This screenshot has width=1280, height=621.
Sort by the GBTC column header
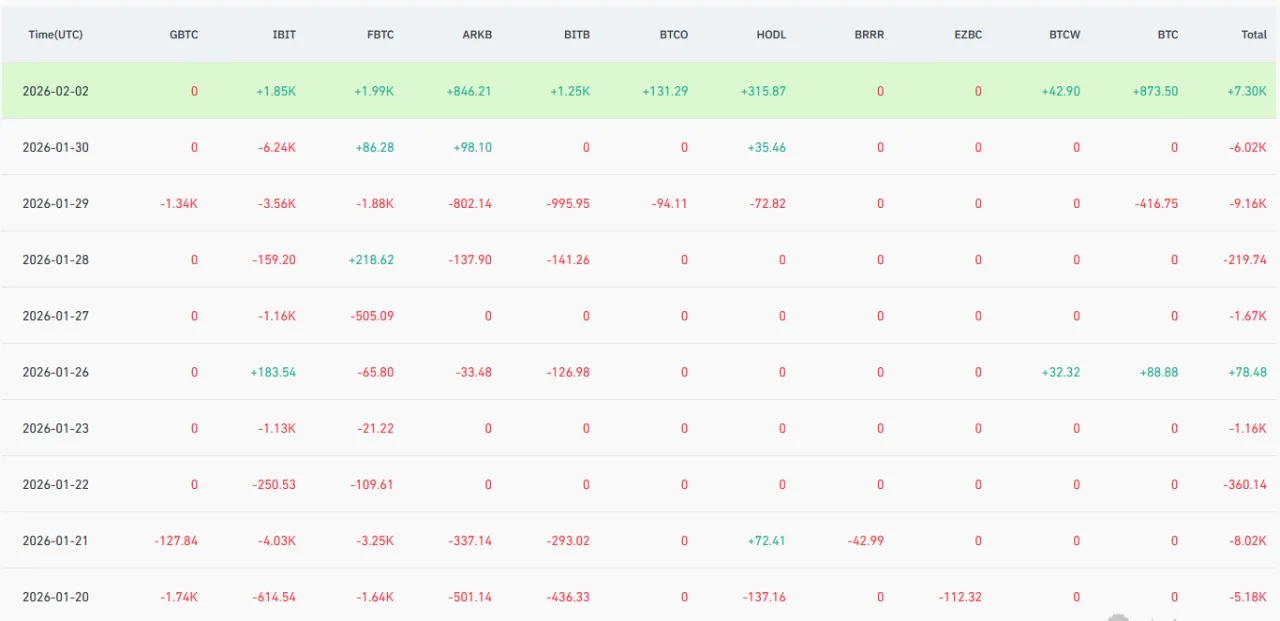tap(183, 34)
